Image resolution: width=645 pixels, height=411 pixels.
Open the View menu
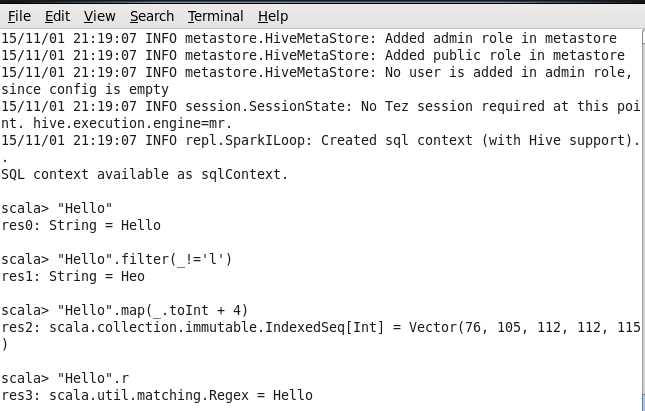click(99, 16)
